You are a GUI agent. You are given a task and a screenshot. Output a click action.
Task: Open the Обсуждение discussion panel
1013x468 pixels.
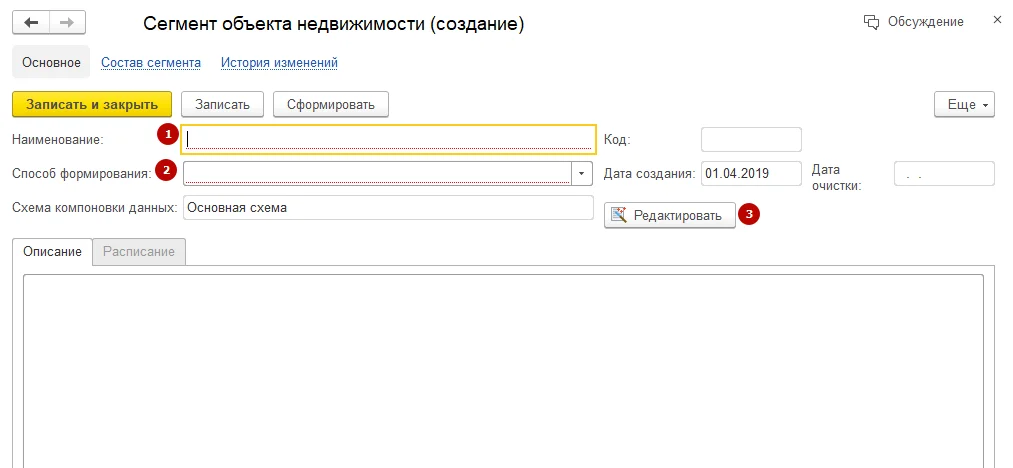[913, 21]
